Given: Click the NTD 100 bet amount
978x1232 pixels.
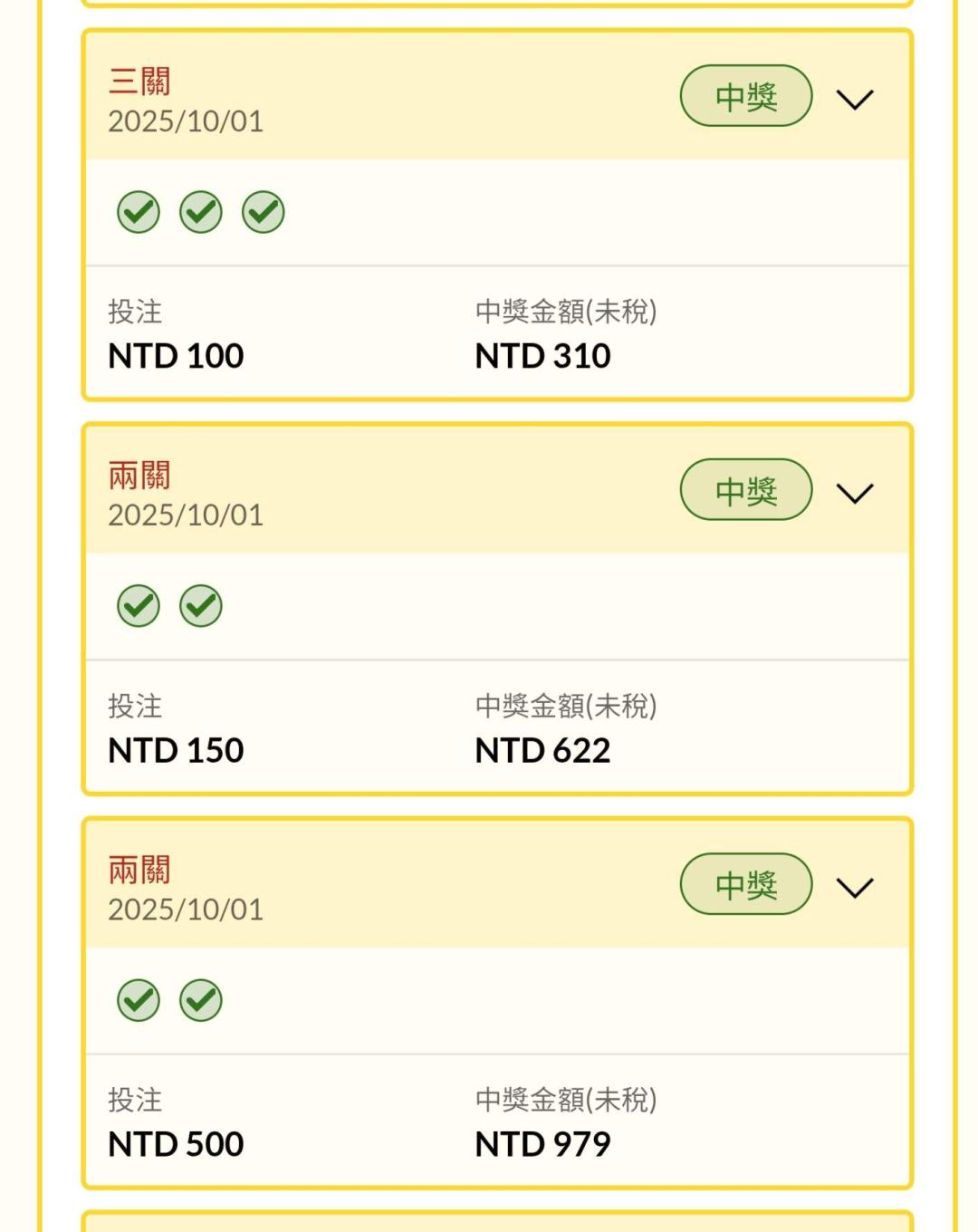Looking at the screenshot, I should [176, 356].
